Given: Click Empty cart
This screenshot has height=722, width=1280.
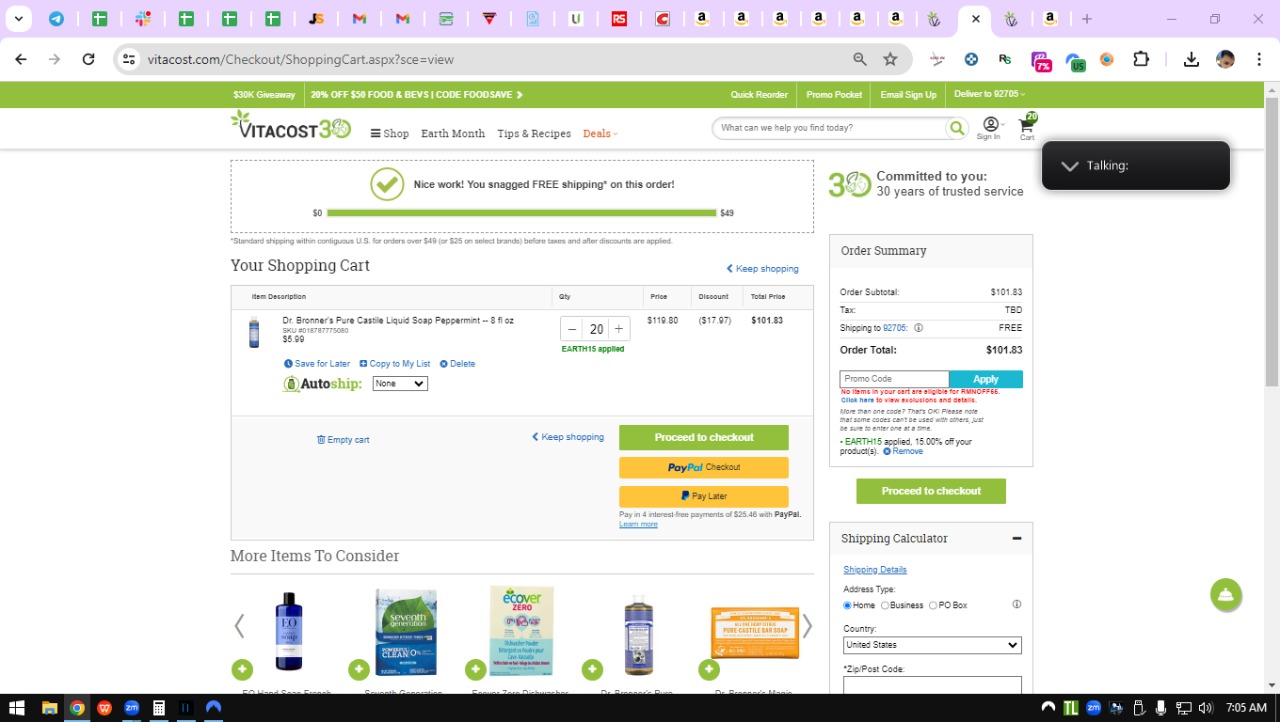Looking at the screenshot, I should (x=343, y=440).
